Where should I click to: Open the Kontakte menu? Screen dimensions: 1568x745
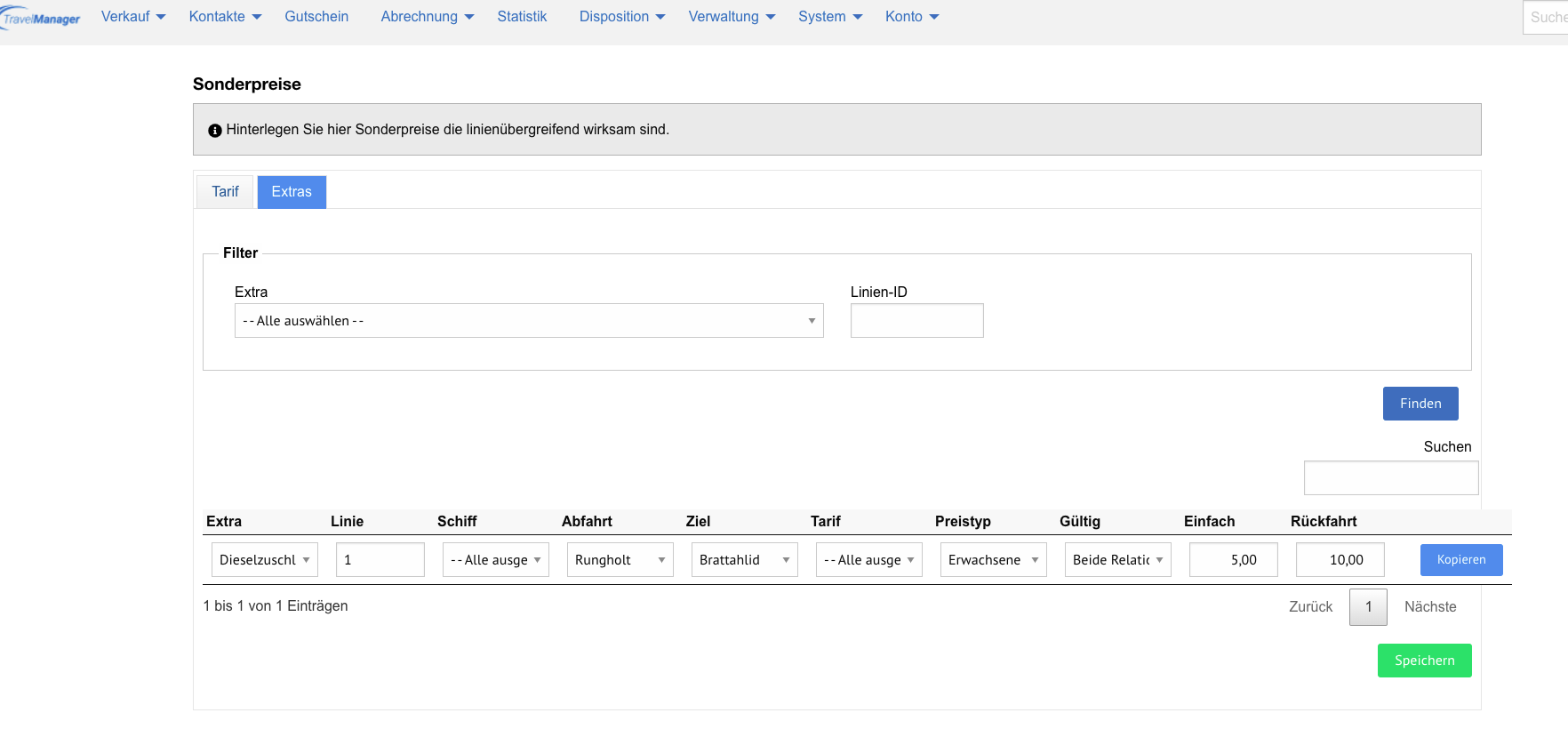point(225,17)
